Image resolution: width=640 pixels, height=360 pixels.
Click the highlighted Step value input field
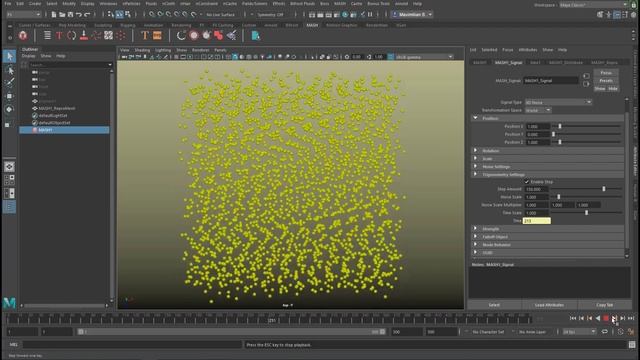537,221
